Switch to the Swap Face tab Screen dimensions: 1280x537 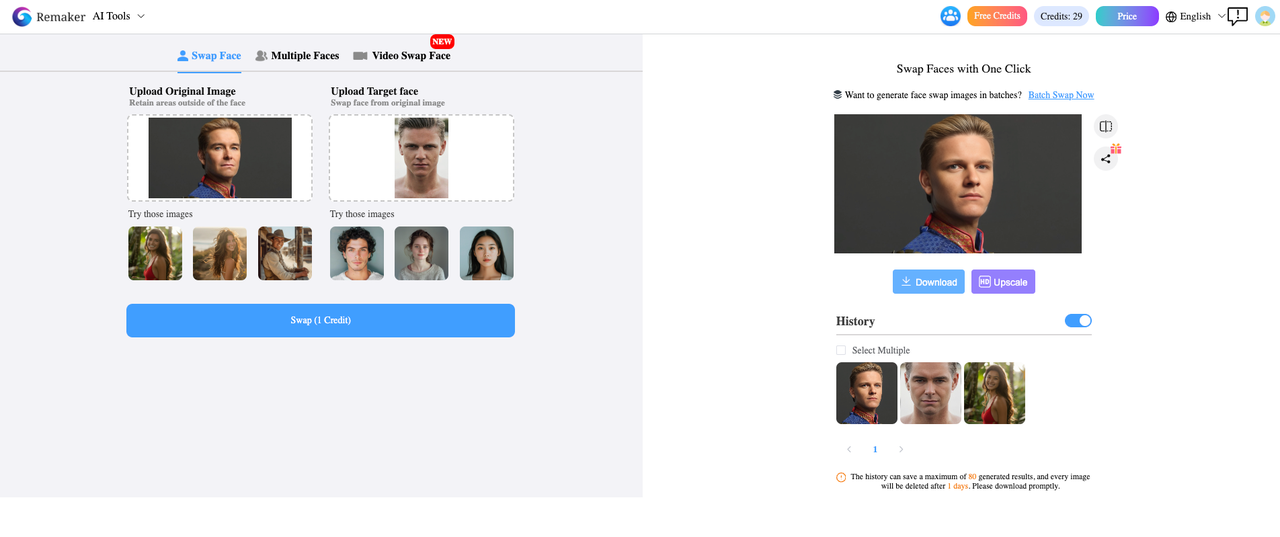[209, 56]
